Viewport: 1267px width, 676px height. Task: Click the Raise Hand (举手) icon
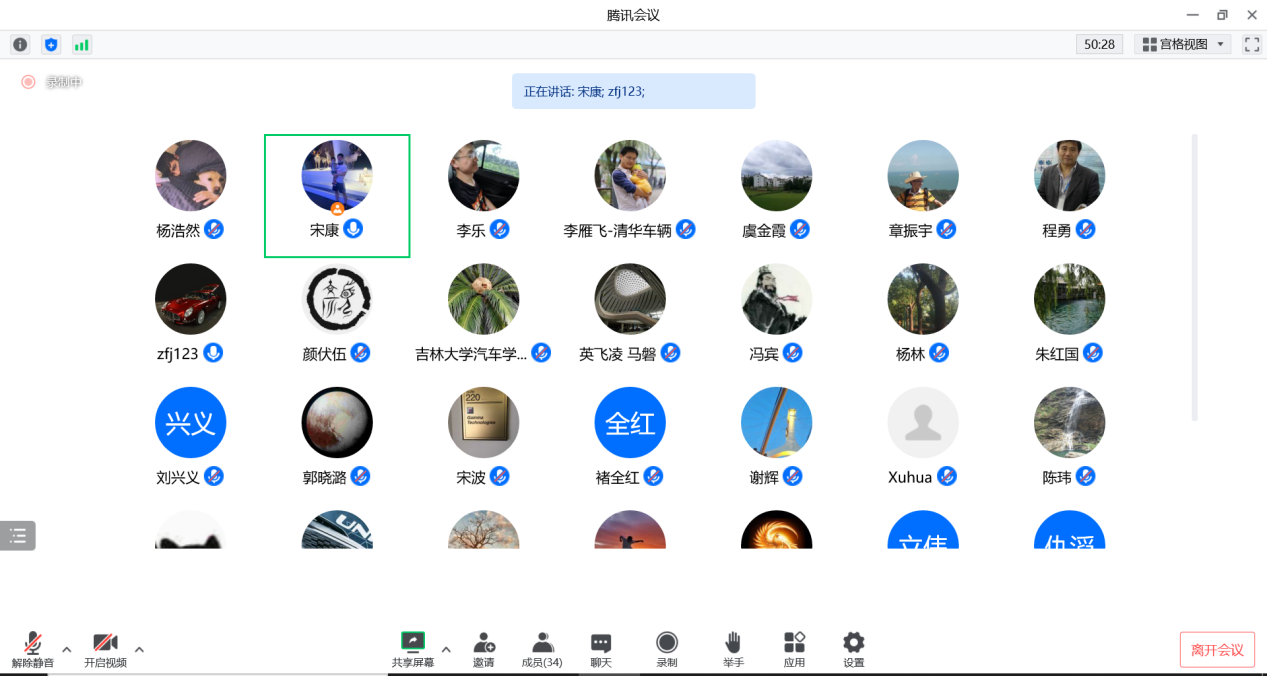point(733,649)
